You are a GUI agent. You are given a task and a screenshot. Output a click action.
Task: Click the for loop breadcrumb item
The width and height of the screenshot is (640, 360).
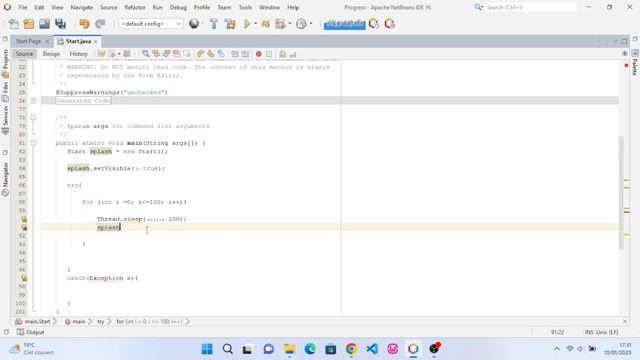pos(149,322)
